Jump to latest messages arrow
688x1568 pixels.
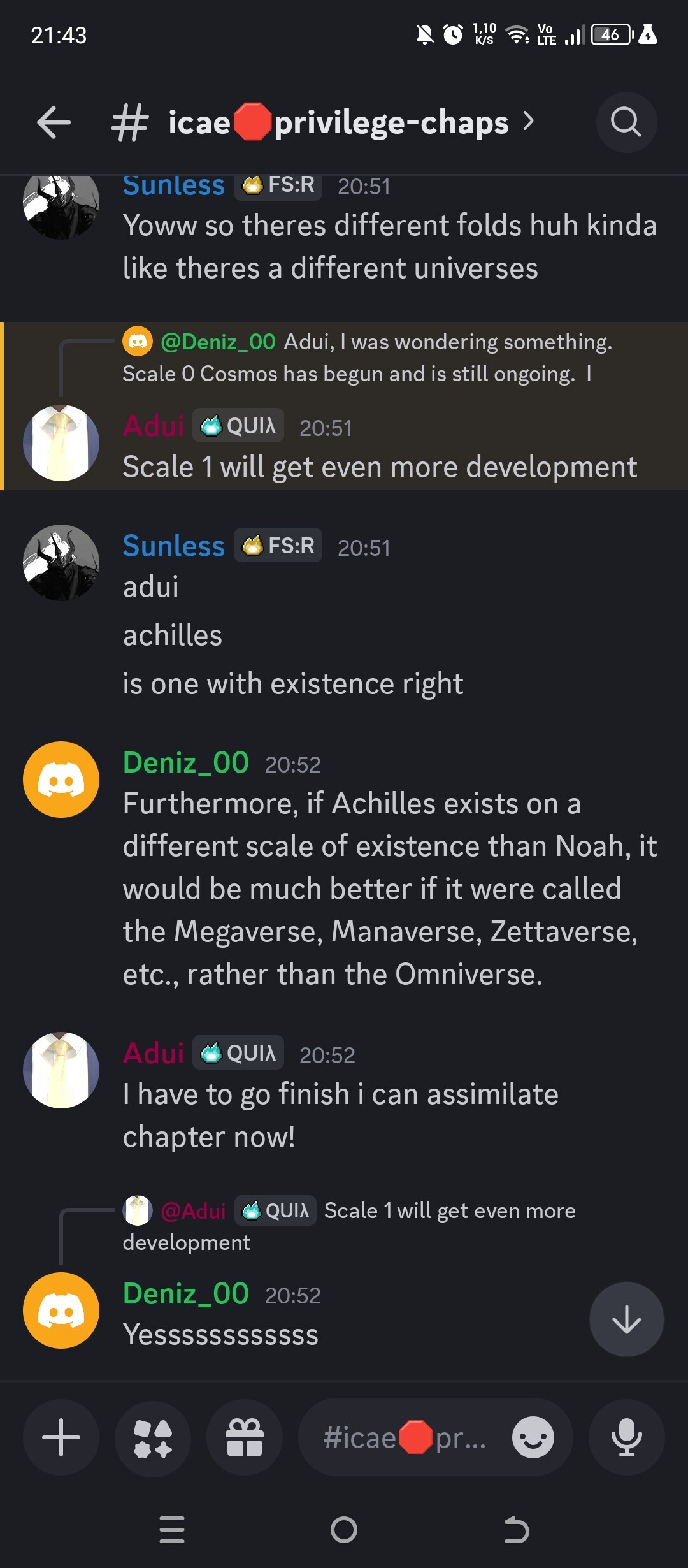tap(626, 1319)
